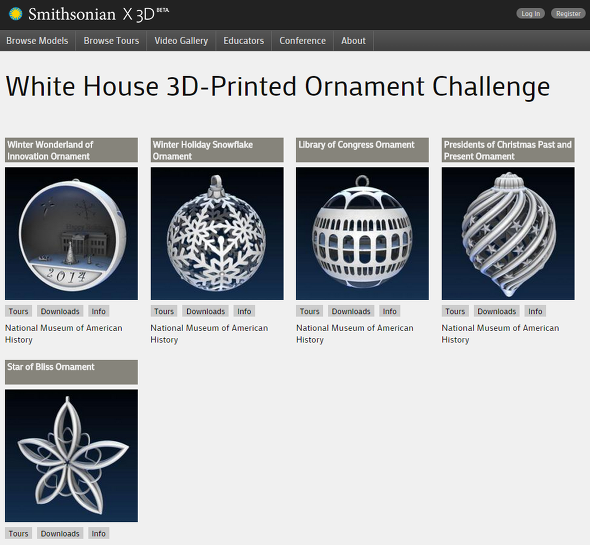Open Star of Bliss Ornament title
Screen dimensions: 590x545
click(71, 372)
